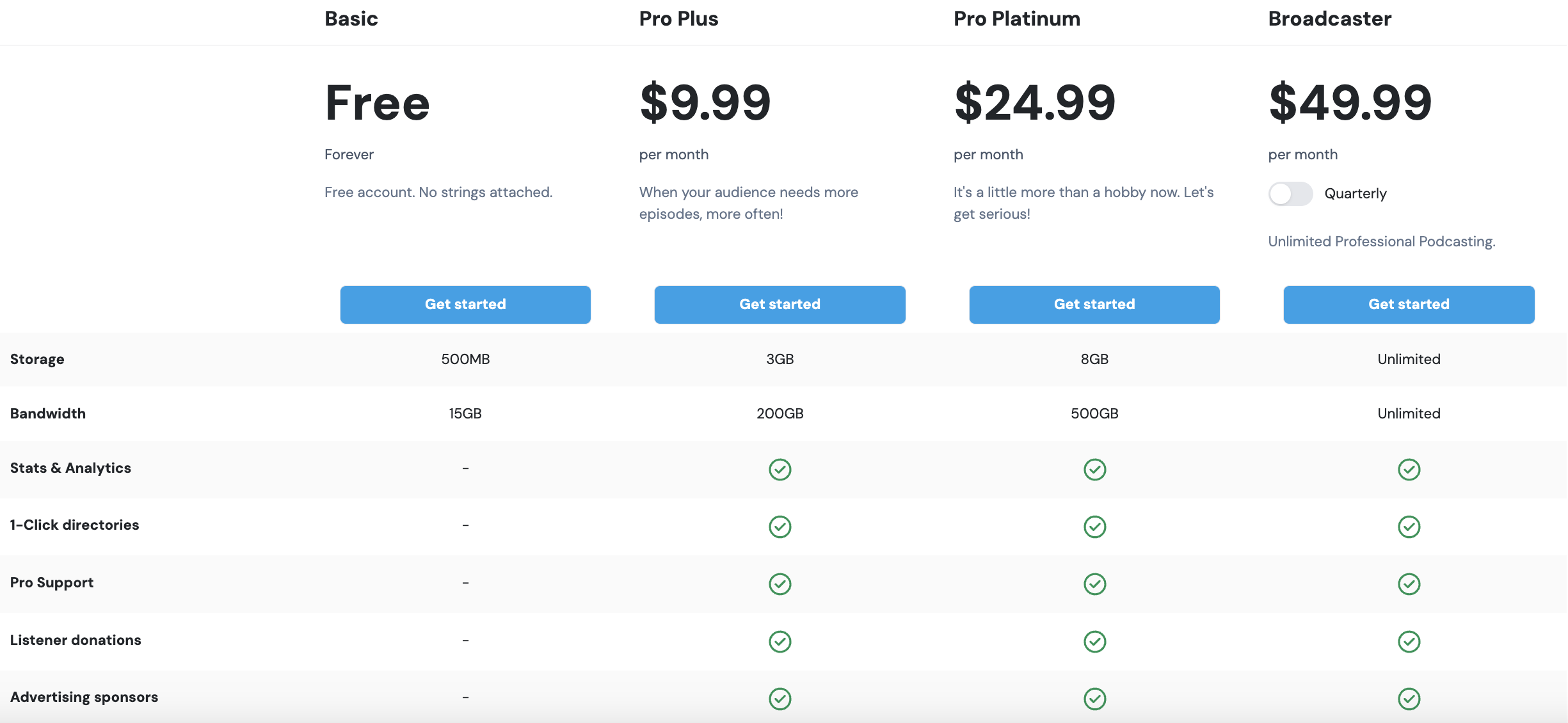Image resolution: width=1568 pixels, height=723 pixels.
Task: Click Pro Plus Listener donations checkmark
Action: [x=780, y=641]
